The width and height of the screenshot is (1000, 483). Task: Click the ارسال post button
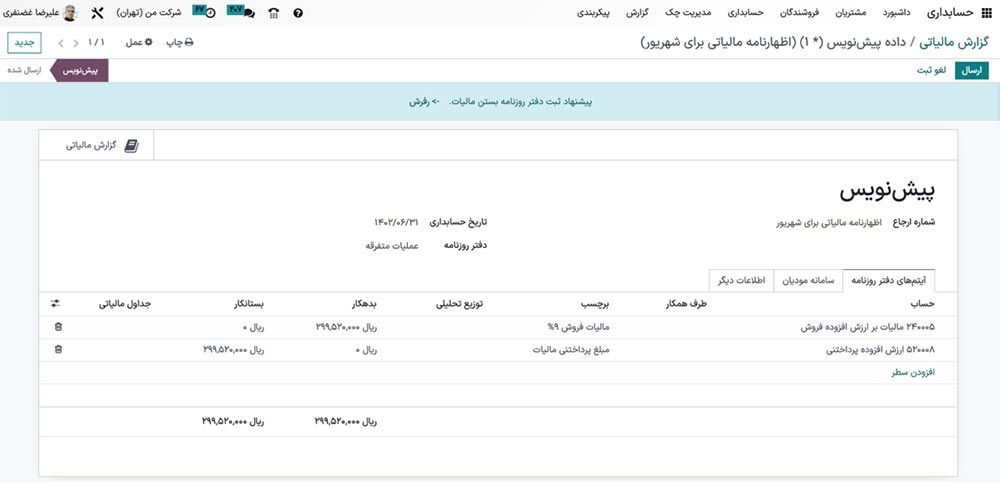[971, 71]
